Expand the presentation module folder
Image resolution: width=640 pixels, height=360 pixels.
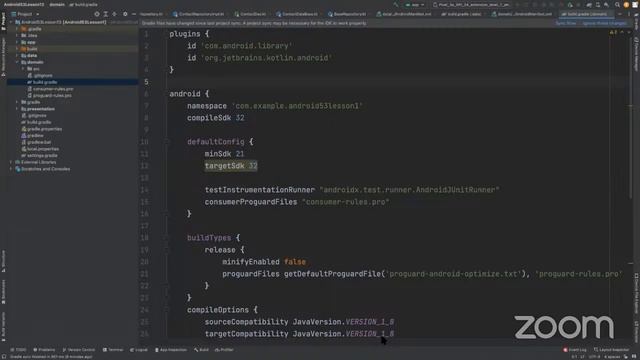[17, 109]
